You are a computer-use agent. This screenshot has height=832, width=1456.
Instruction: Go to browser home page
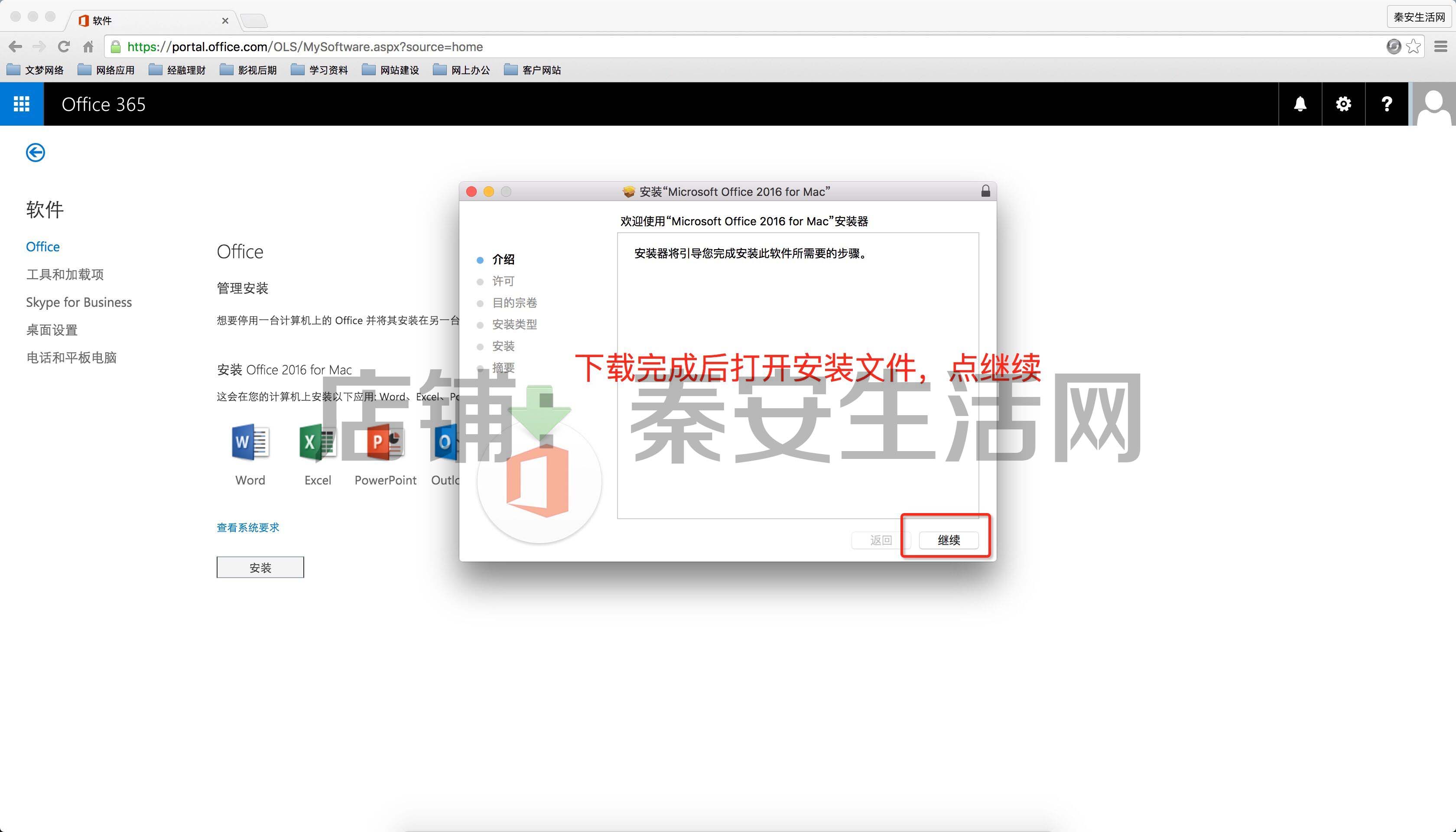pos(88,47)
